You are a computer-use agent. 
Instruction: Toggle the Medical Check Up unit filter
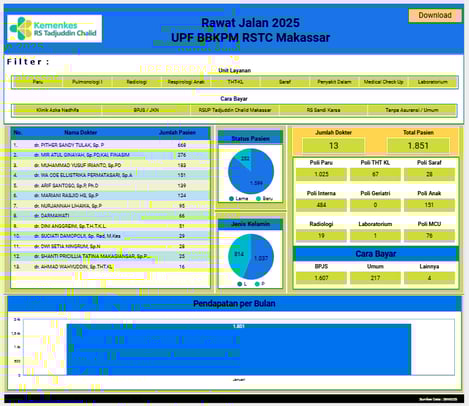[x=383, y=82]
